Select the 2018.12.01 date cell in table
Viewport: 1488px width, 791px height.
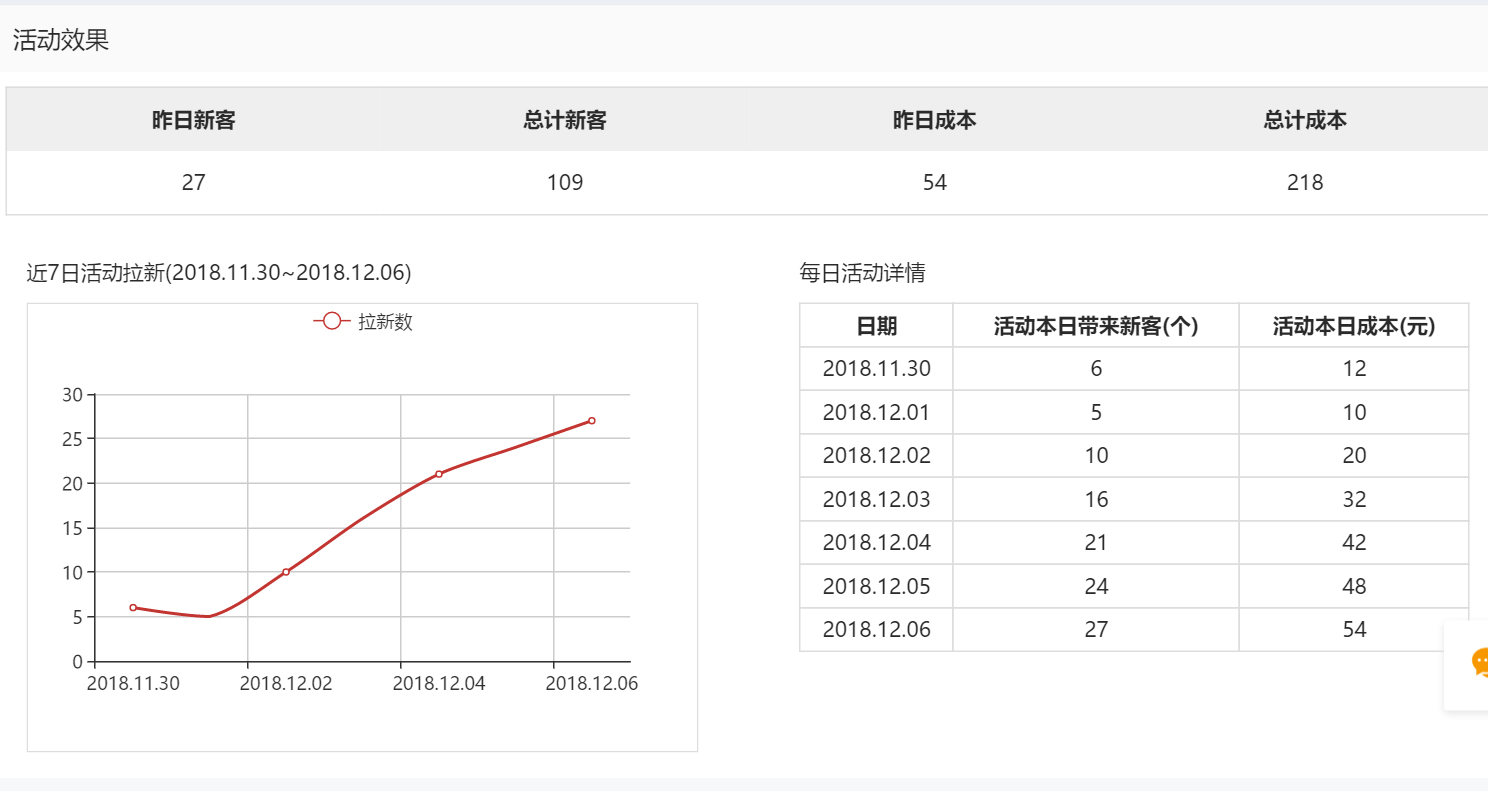click(877, 412)
